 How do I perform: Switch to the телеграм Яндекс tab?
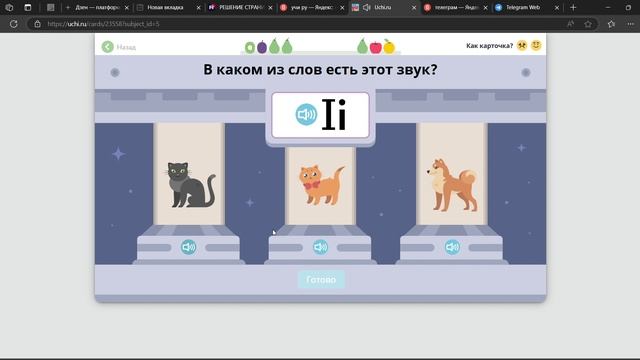[x=456, y=7]
